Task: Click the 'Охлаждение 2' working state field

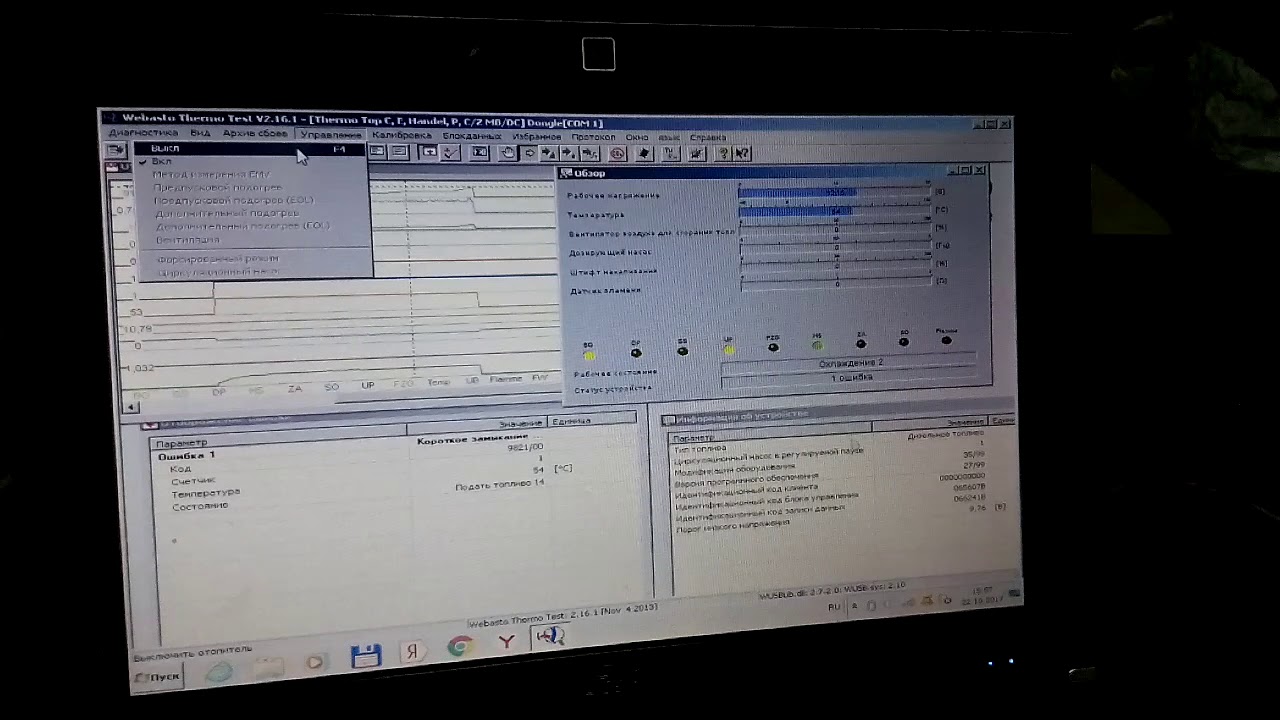Action: click(848, 363)
